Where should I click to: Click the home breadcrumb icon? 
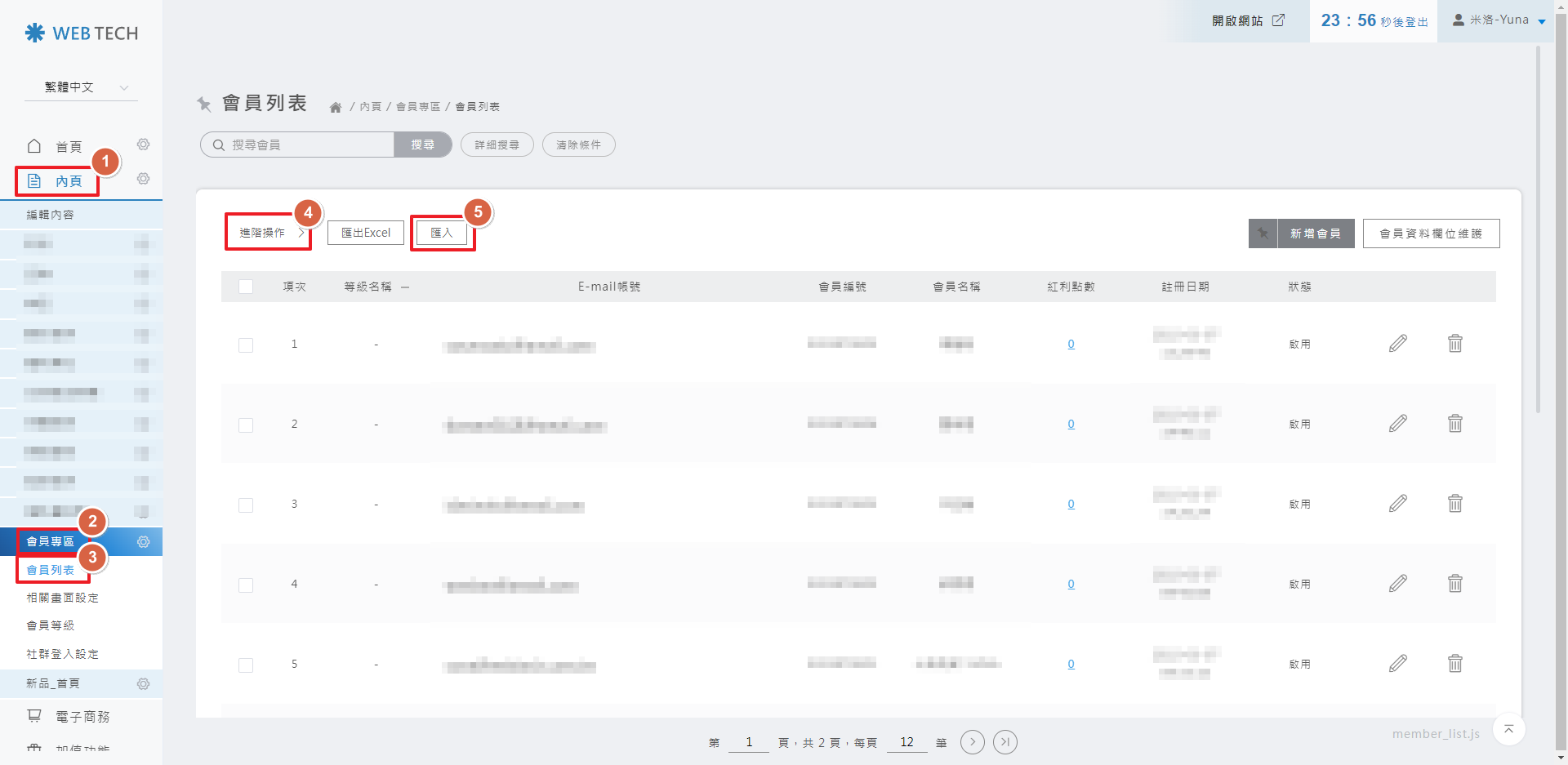tap(335, 107)
